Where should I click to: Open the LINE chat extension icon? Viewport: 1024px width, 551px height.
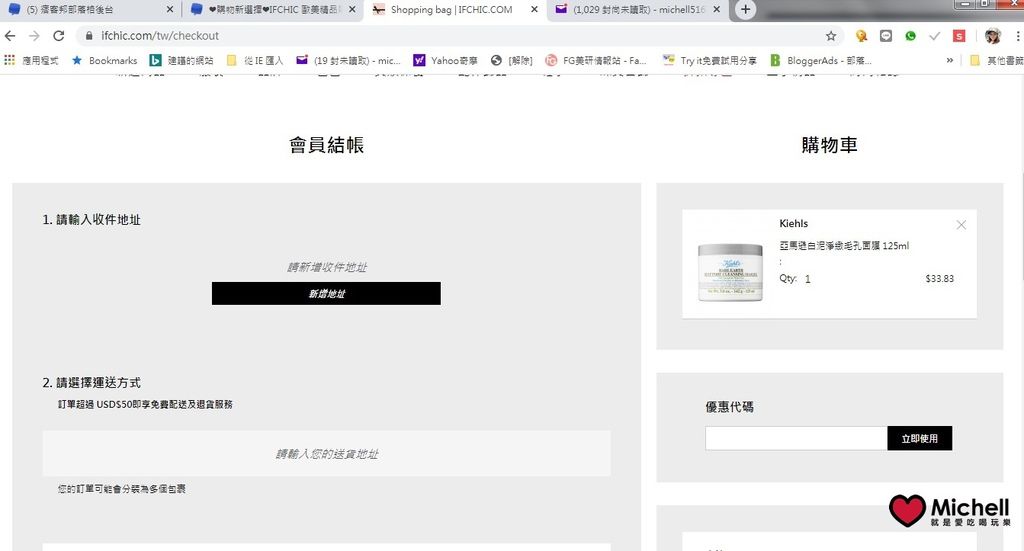(886, 36)
